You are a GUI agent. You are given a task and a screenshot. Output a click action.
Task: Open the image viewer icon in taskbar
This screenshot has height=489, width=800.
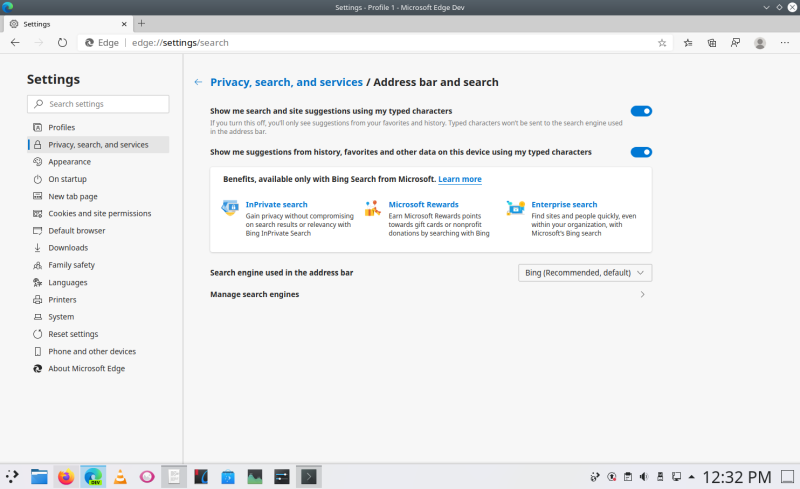click(x=255, y=477)
